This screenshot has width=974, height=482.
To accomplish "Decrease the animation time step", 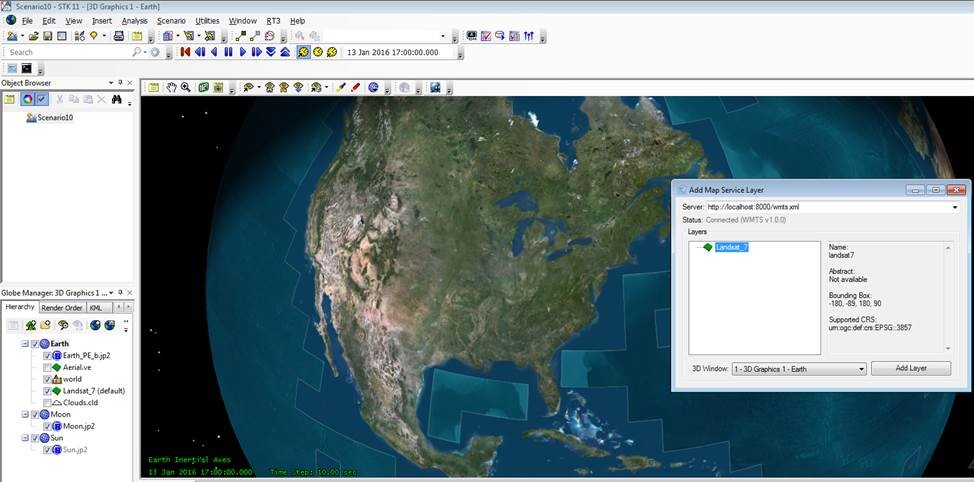I will pyautogui.click(x=271, y=52).
